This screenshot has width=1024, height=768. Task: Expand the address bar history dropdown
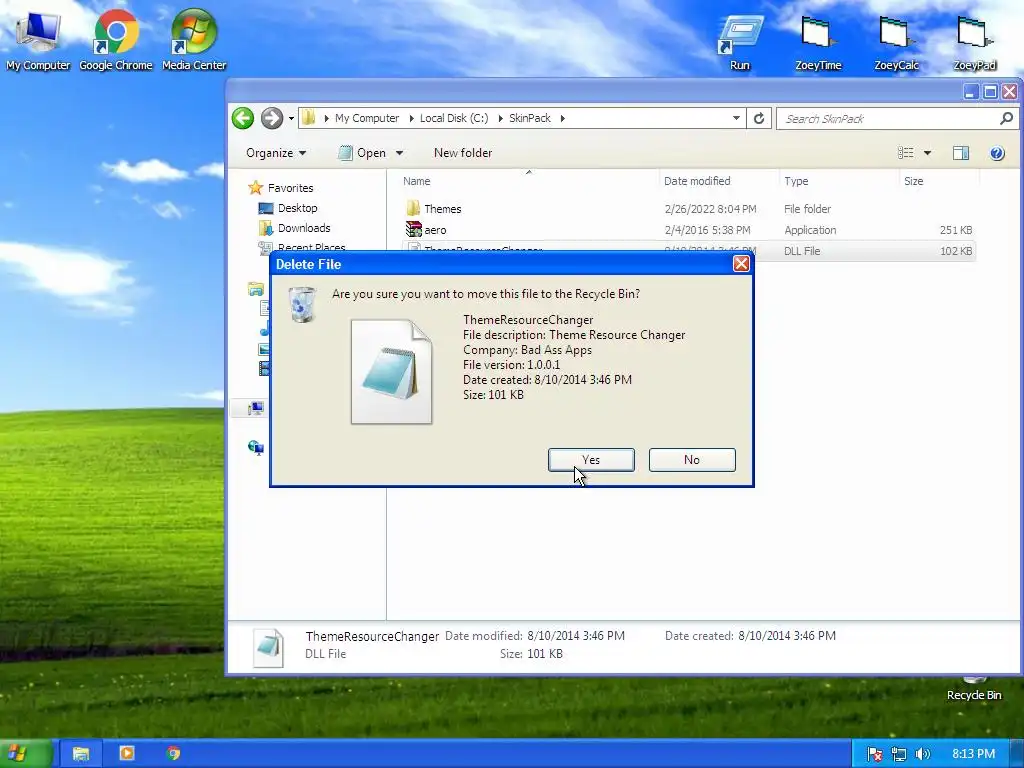click(x=736, y=118)
